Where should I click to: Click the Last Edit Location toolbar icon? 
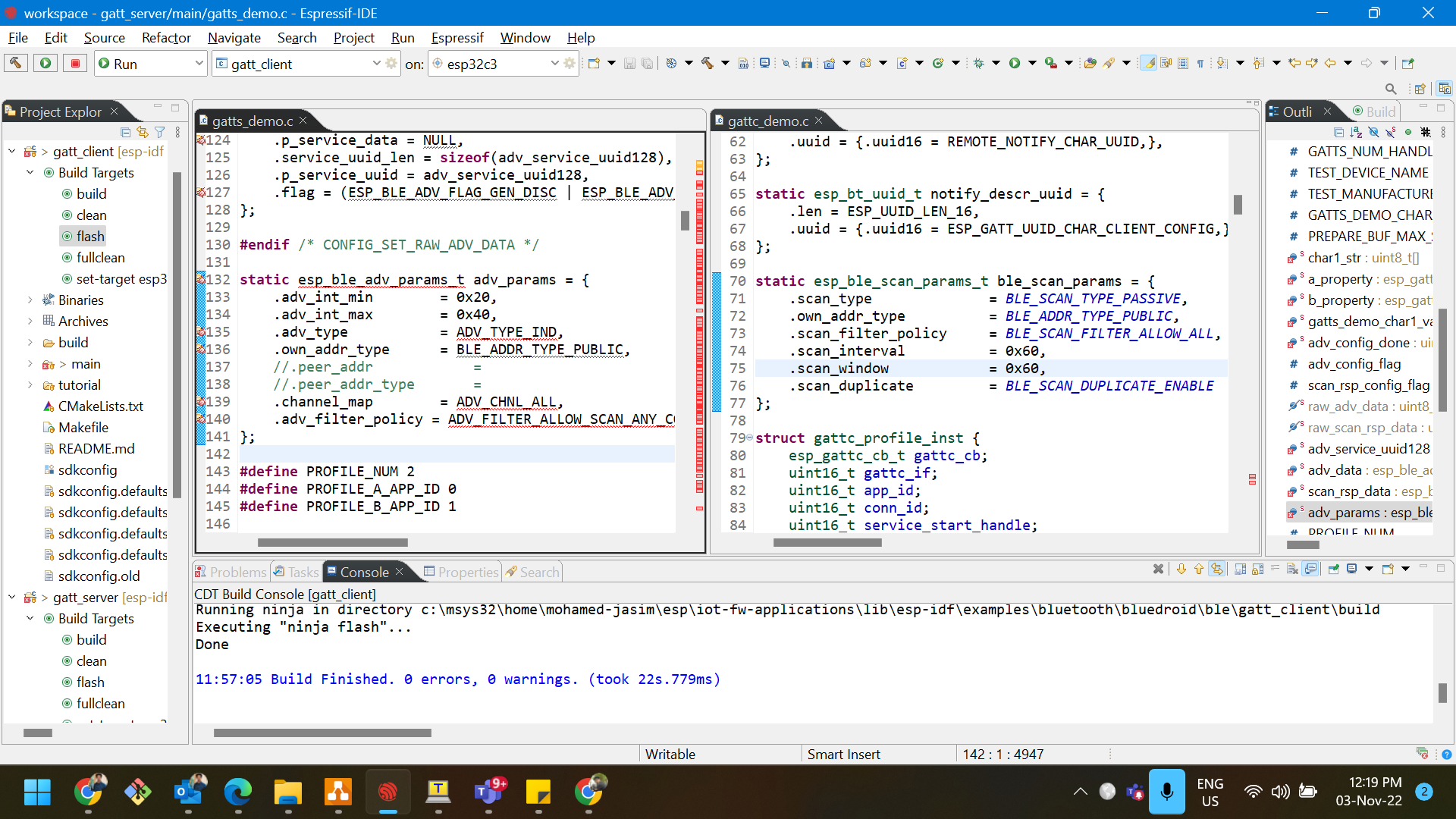click(x=1294, y=64)
